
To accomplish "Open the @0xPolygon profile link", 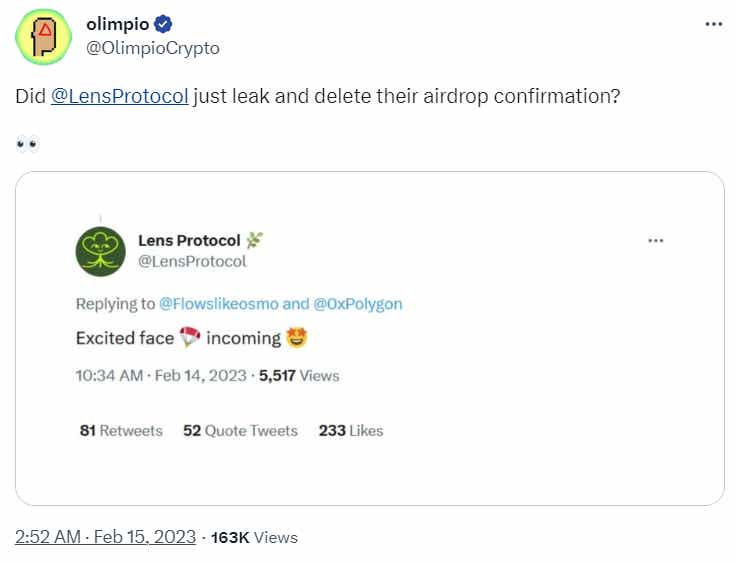I will (x=357, y=304).
